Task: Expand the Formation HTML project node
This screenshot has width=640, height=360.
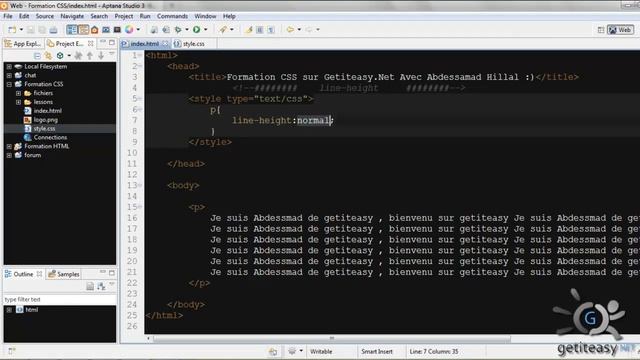Action: (9, 147)
